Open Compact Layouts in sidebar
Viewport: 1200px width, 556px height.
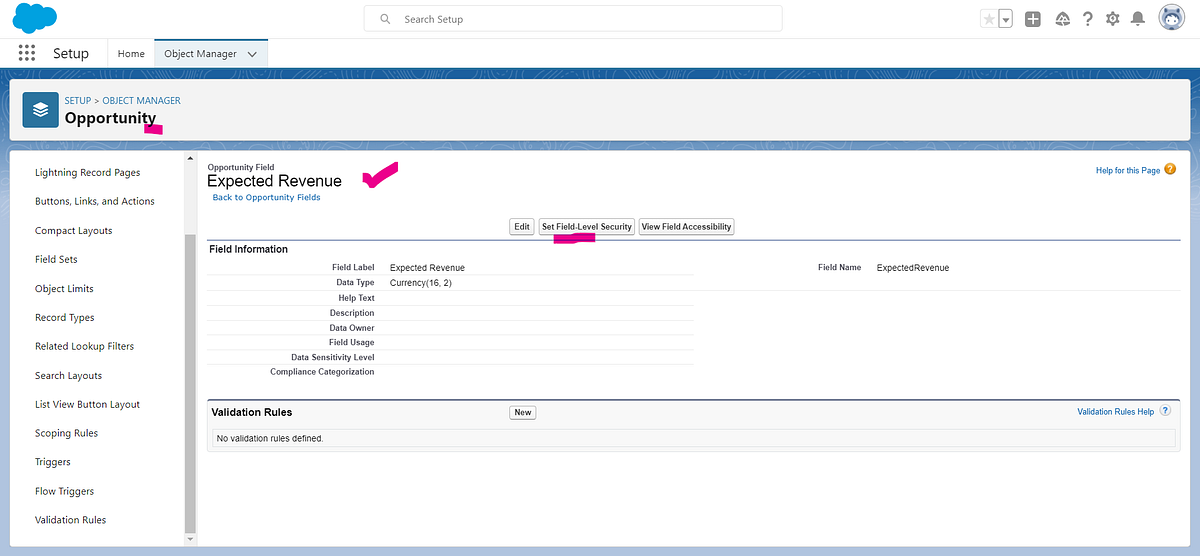[74, 231]
